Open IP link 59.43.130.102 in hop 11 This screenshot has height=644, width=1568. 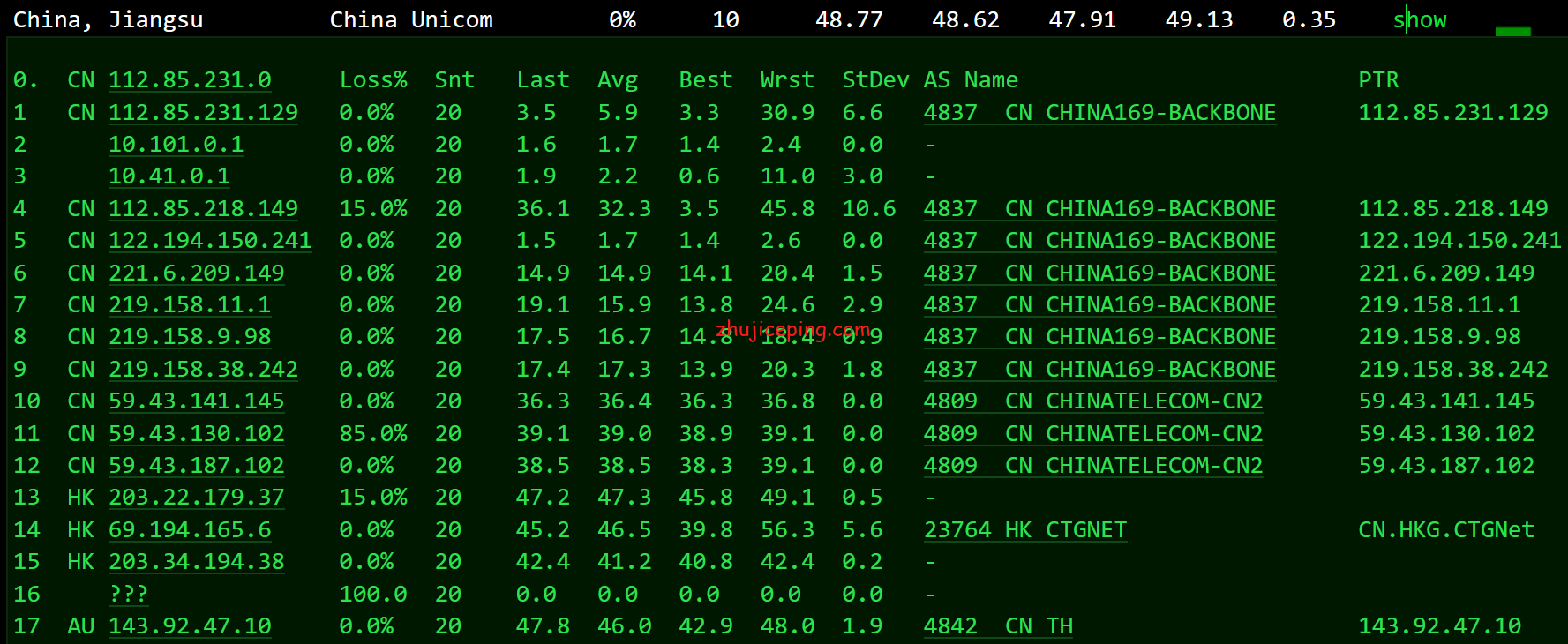(x=196, y=434)
